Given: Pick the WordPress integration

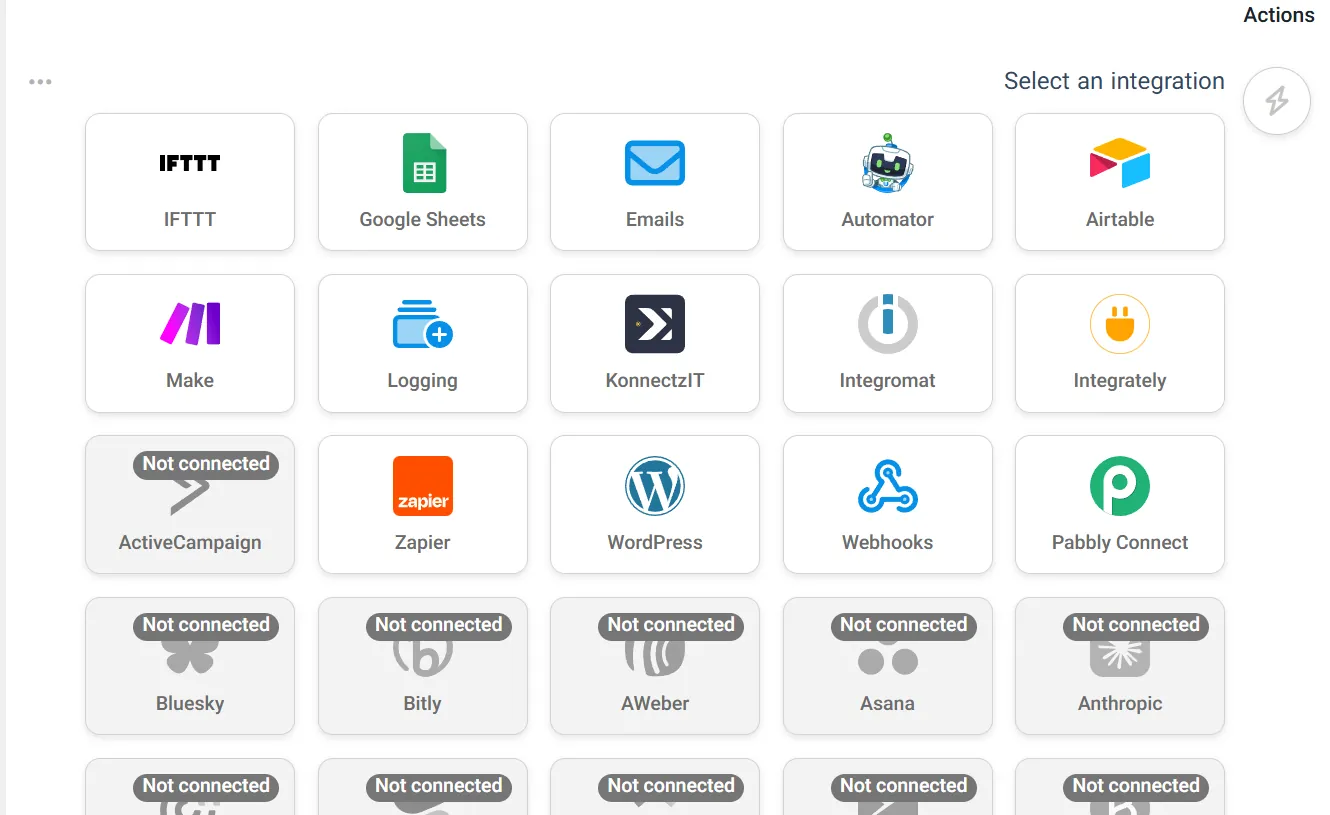Looking at the screenshot, I should click(x=655, y=504).
